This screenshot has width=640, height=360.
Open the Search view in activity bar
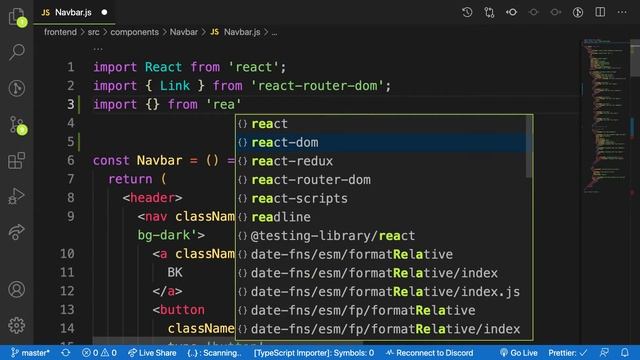(x=17, y=52)
